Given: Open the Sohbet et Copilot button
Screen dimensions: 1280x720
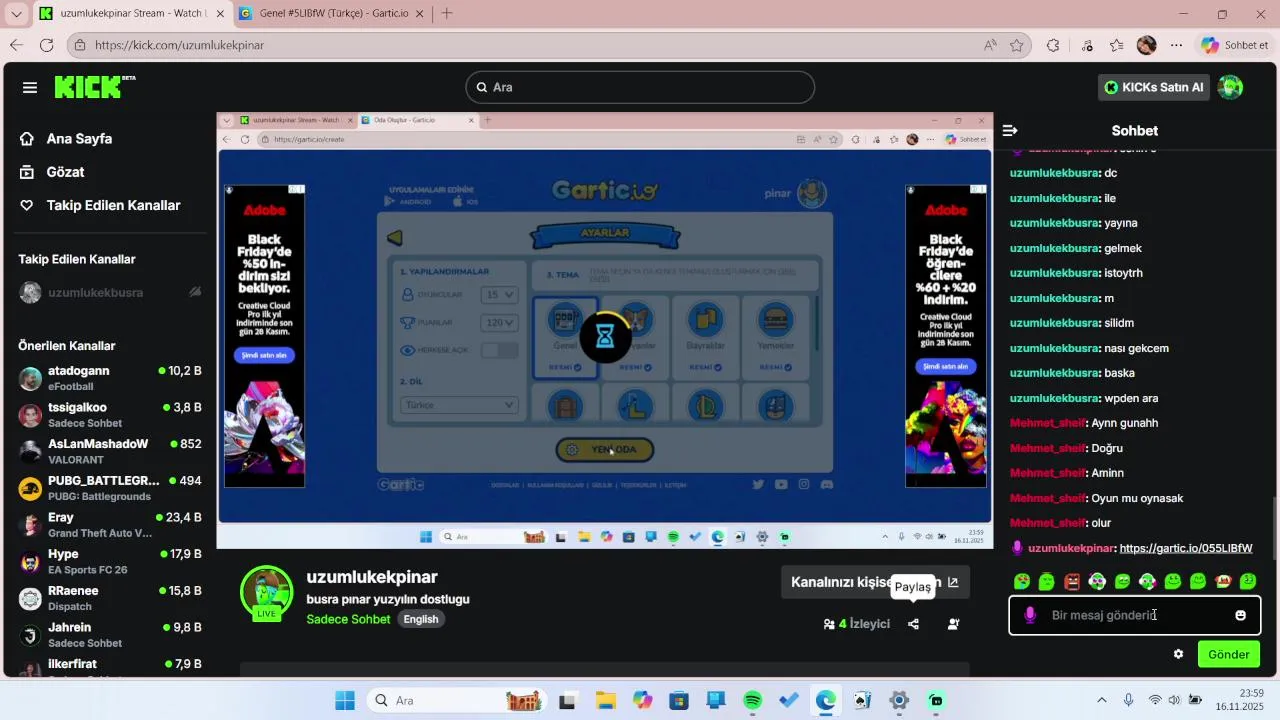Looking at the screenshot, I should point(1235,45).
